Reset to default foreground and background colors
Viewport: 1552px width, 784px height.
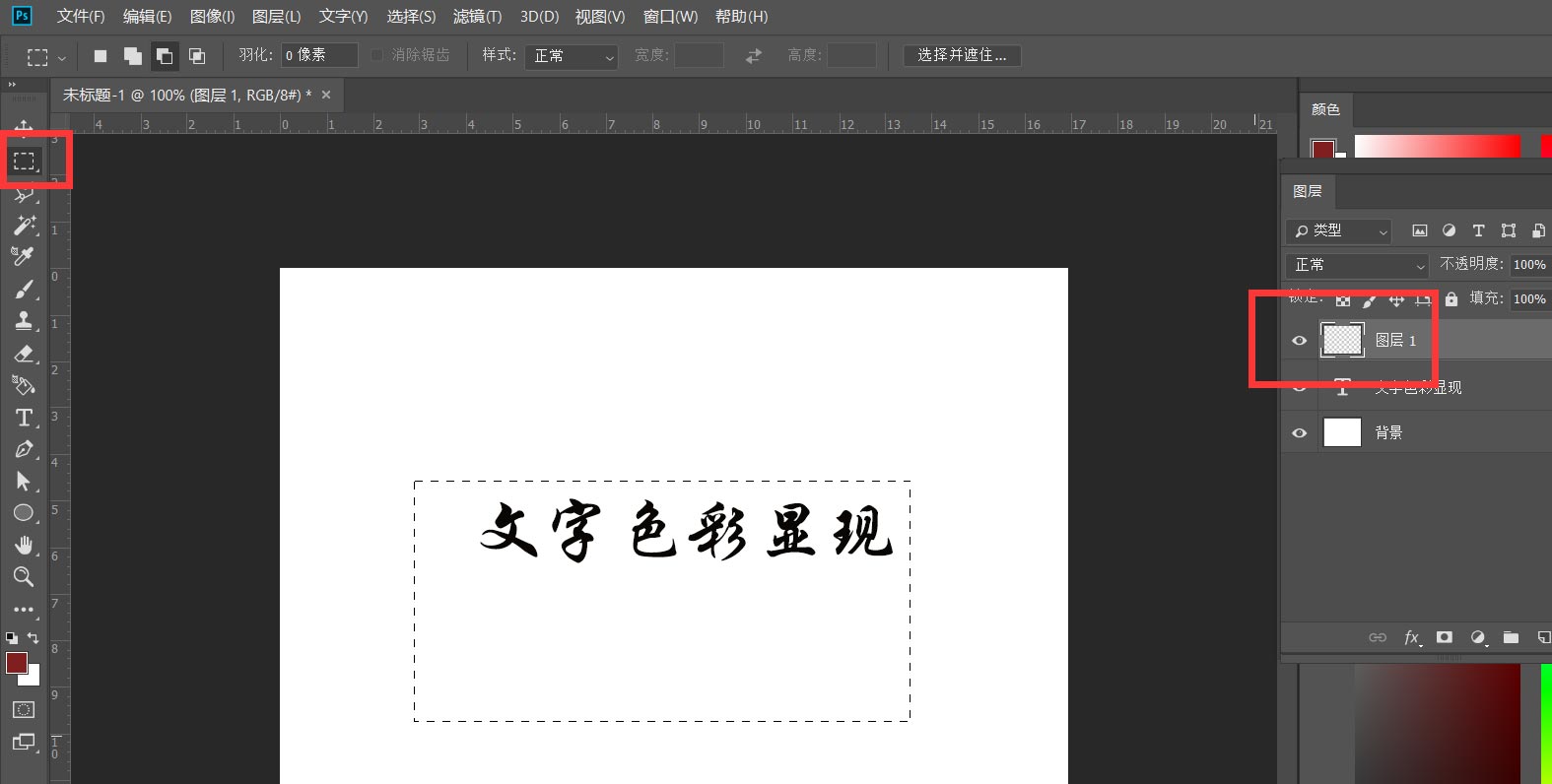[x=12, y=638]
